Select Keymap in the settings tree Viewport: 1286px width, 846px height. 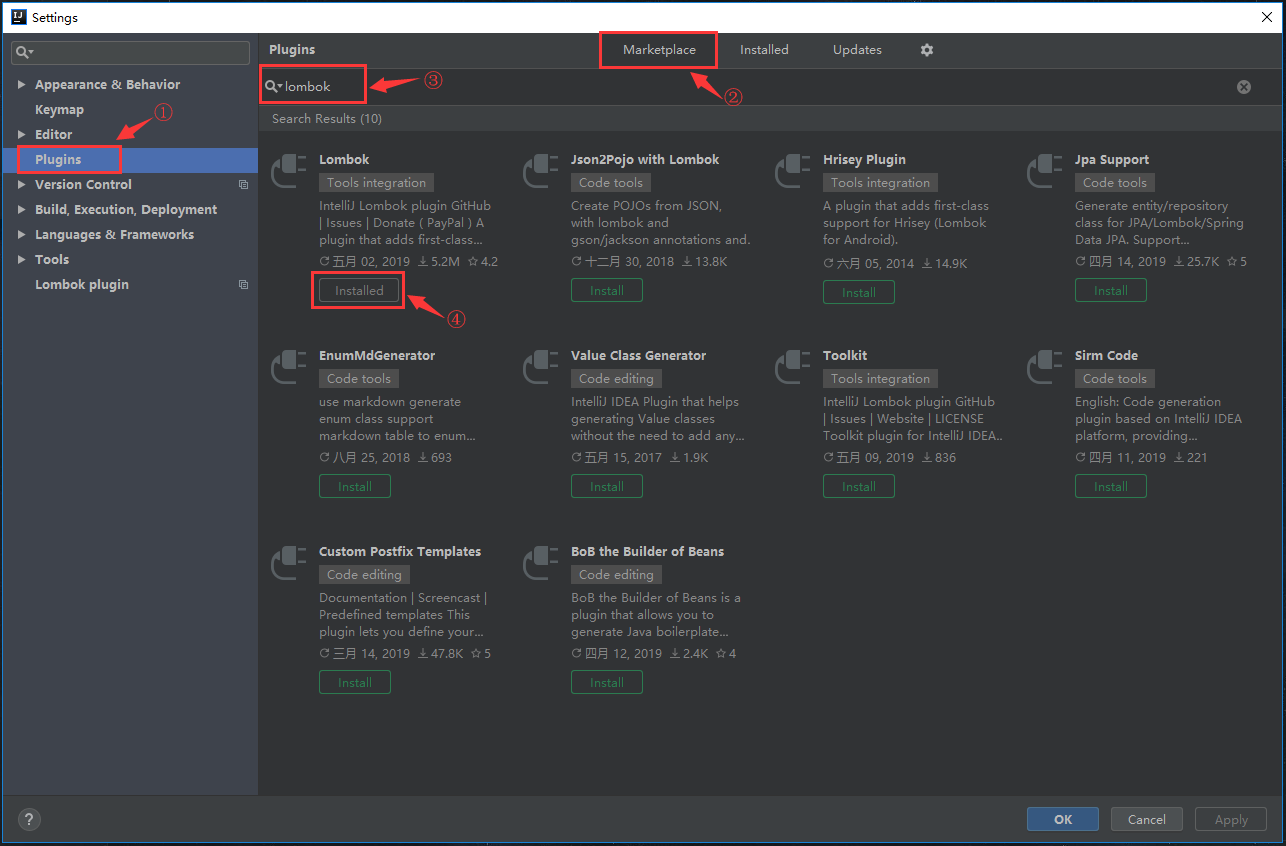tap(59, 110)
